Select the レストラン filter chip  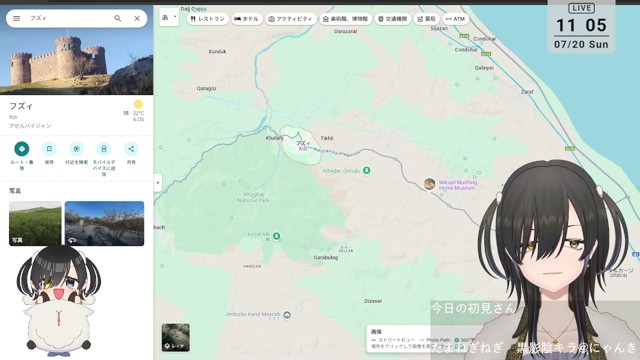208,19
